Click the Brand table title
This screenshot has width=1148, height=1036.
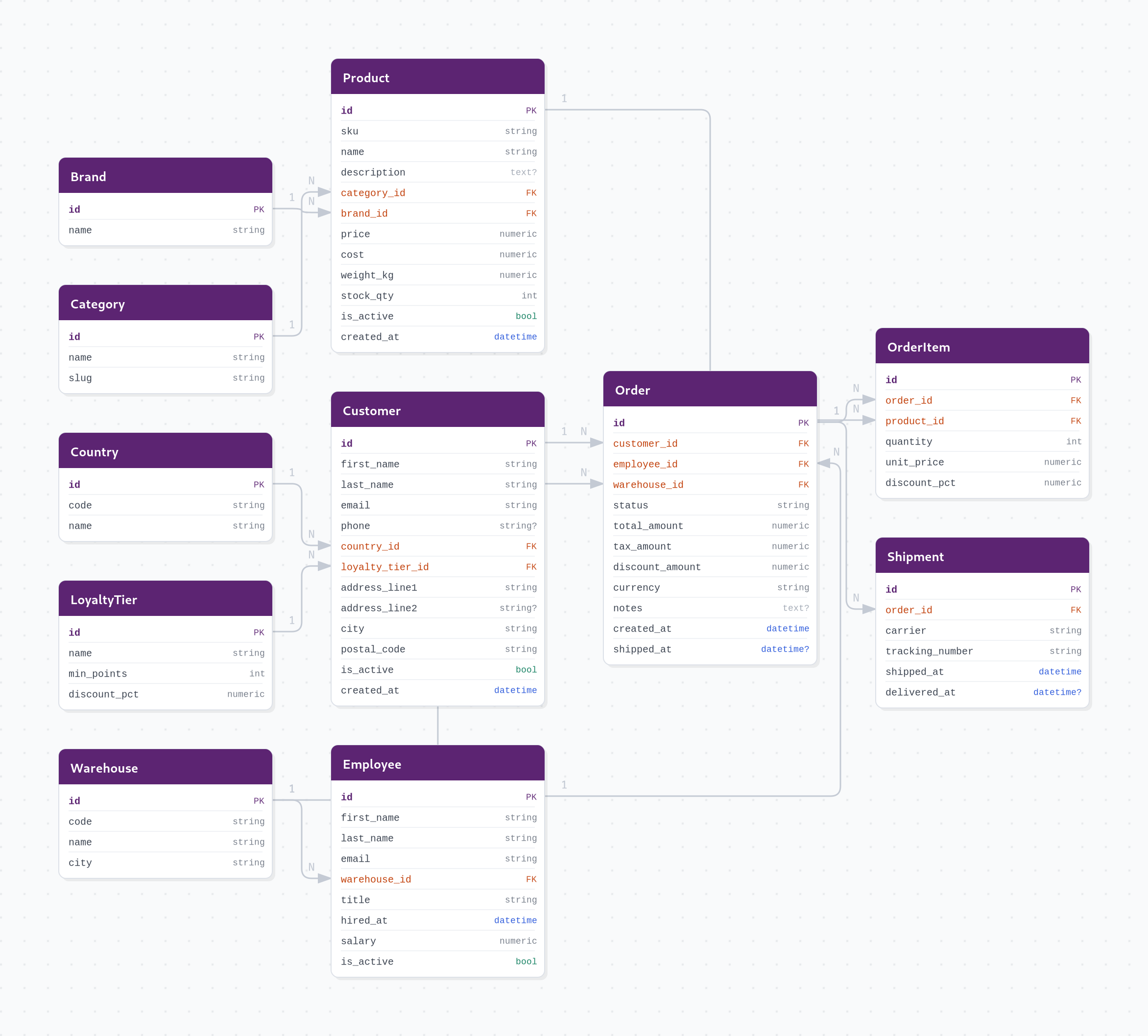click(88, 176)
